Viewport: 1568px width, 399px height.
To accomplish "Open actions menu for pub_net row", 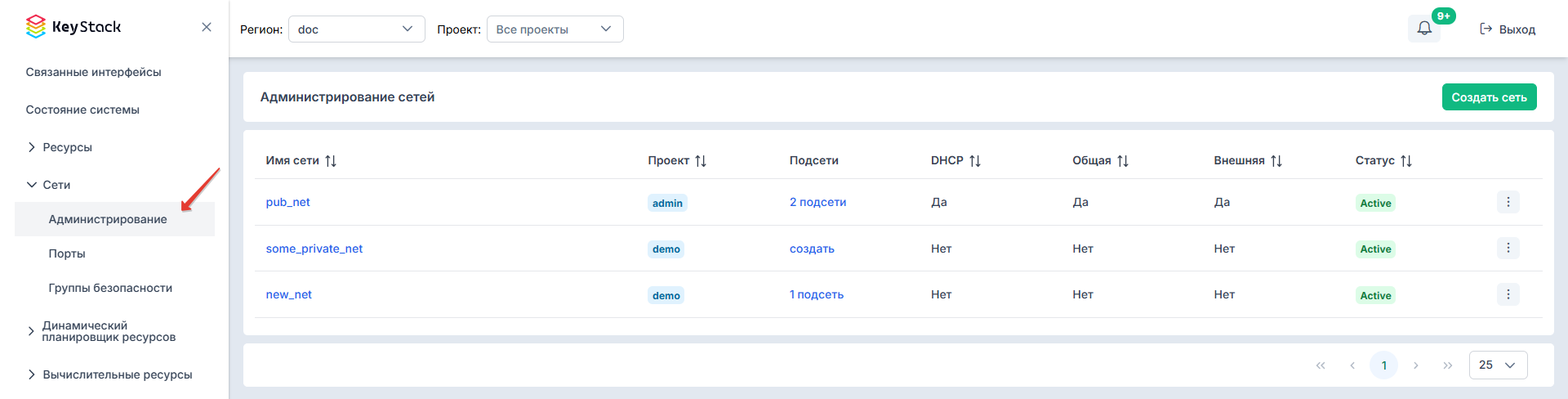I will point(1508,202).
